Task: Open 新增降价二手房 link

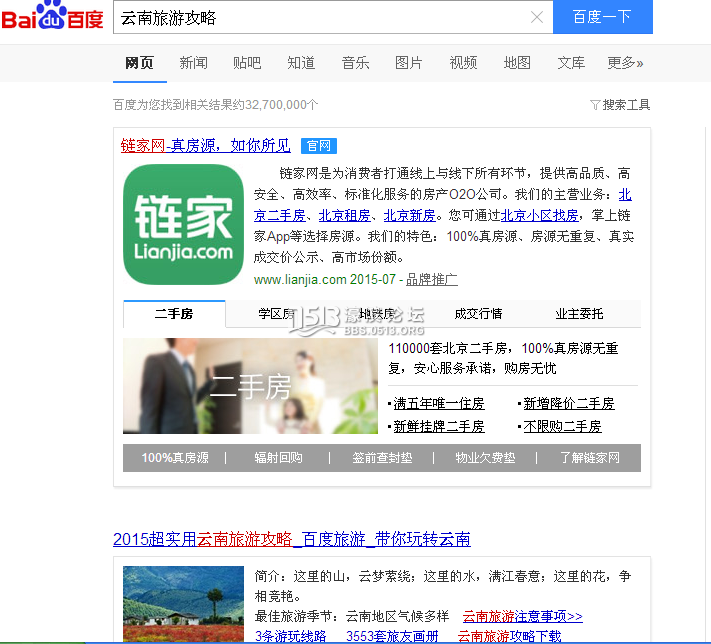Action: pos(569,403)
